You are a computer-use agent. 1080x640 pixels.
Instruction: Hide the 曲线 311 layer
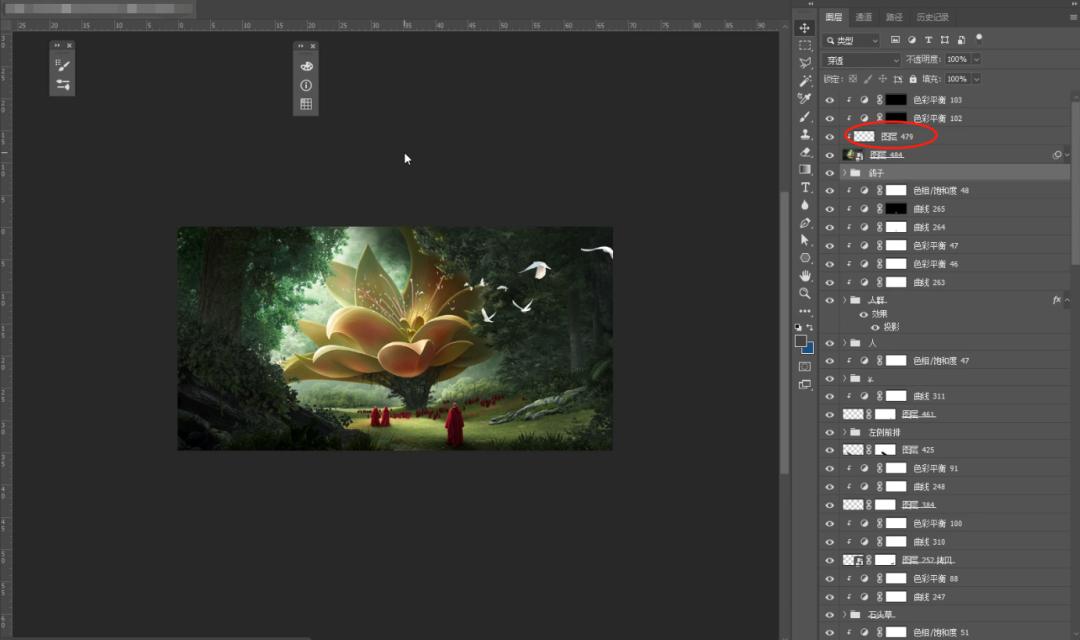(x=829, y=396)
